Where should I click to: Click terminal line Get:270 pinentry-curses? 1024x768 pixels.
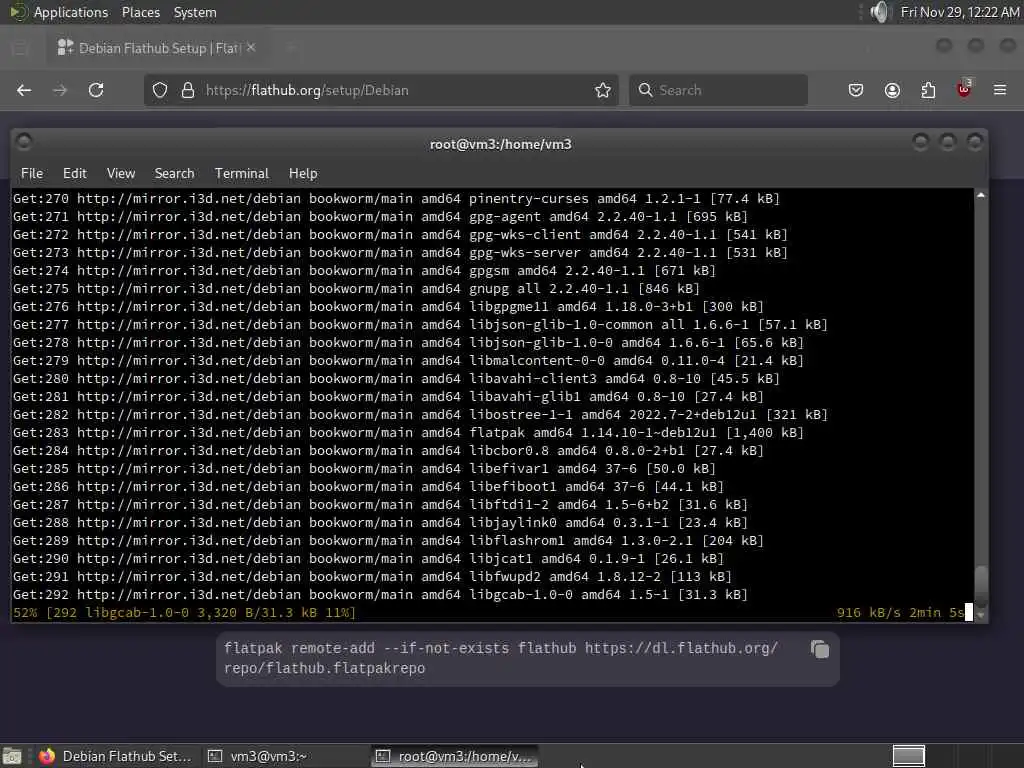tap(396, 199)
